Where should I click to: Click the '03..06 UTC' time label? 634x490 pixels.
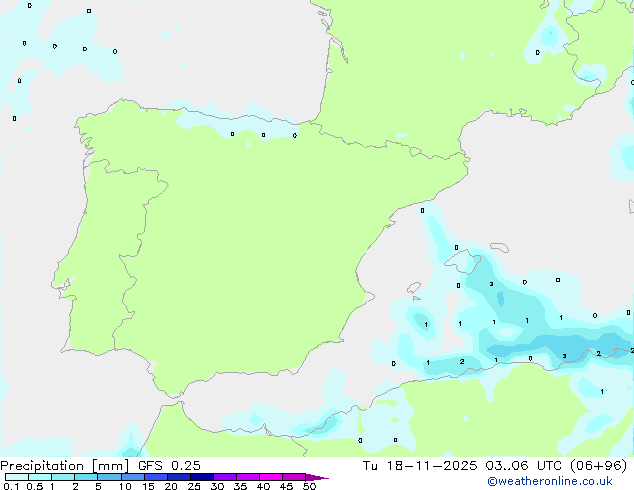pos(523,466)
